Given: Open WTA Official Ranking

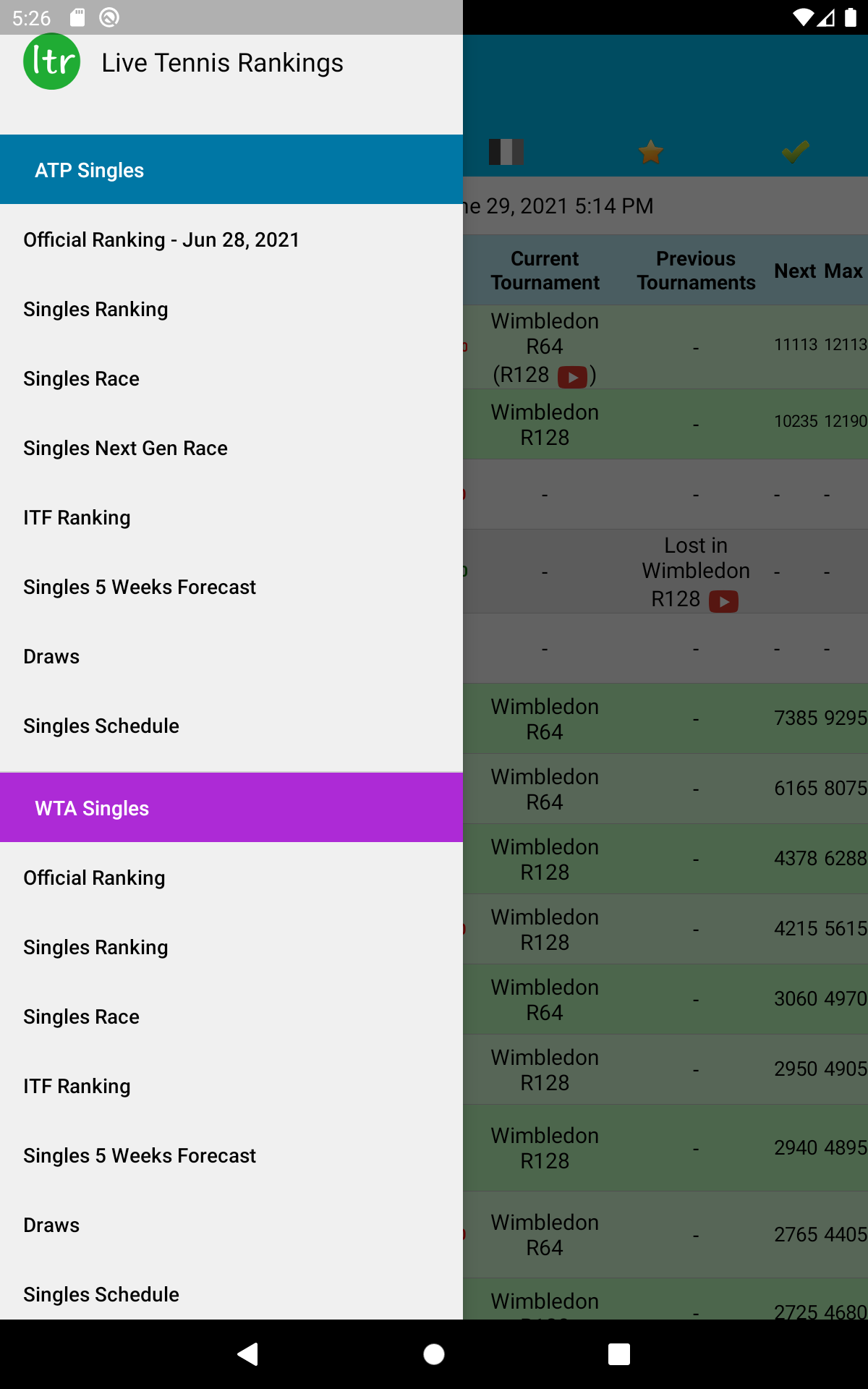Looking at the screenshot, I should pyautogui.click(x=231, y=878).
